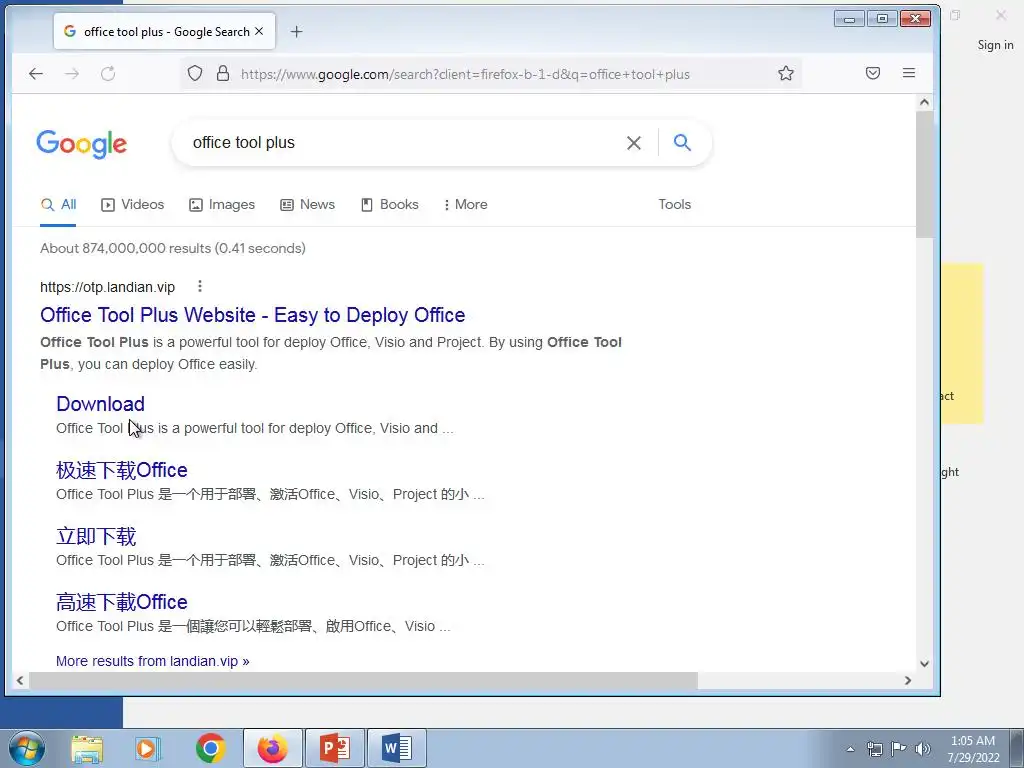Image resolution: width=1024 pixels, height=768 pixels.
Task: Click the Firefox address bar URL
Action: [465, 74]
